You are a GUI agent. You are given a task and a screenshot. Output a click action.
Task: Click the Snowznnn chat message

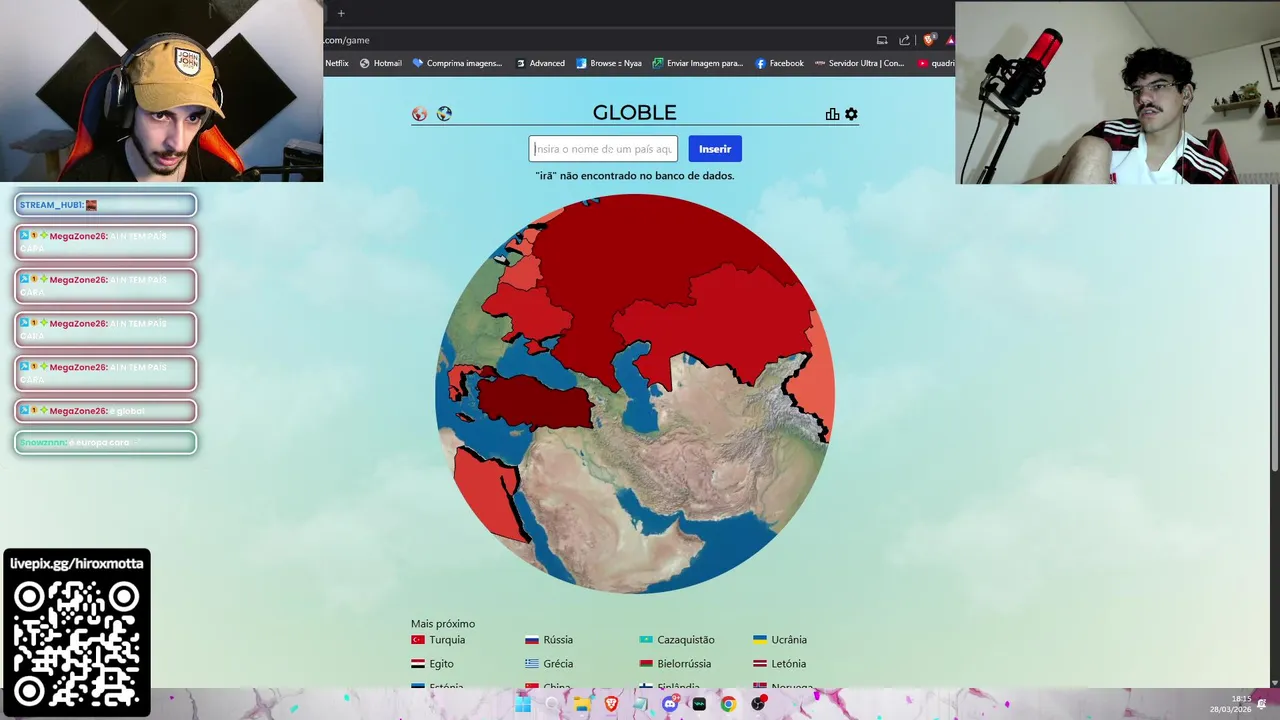[105, 442]
